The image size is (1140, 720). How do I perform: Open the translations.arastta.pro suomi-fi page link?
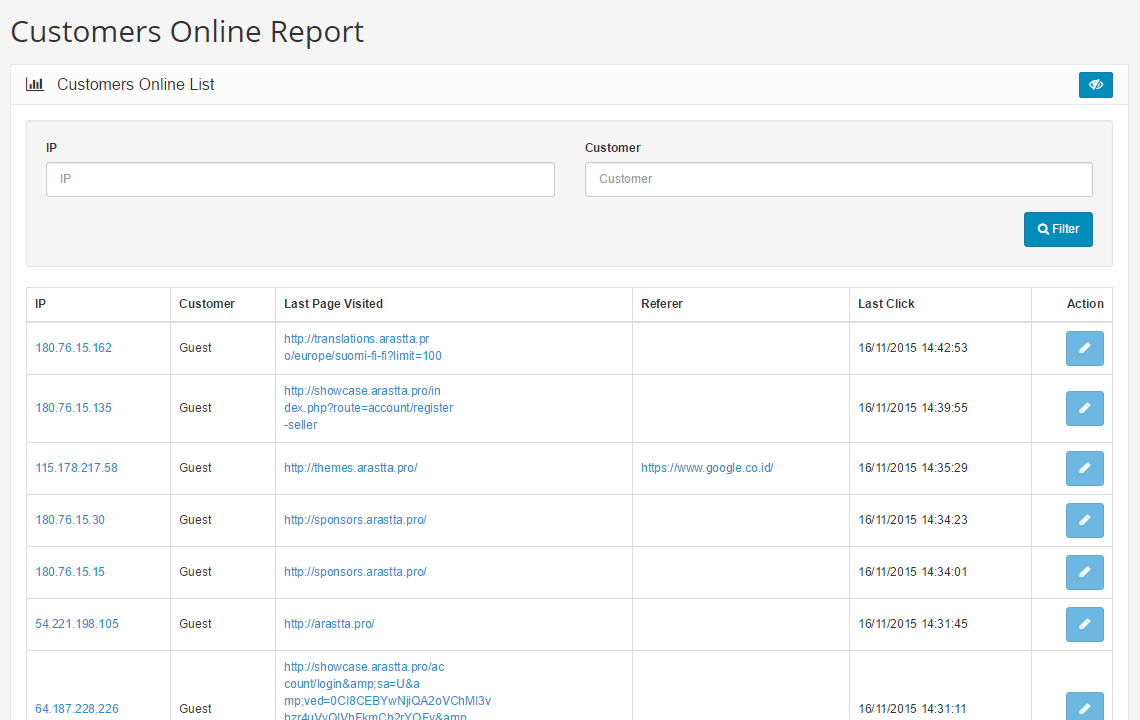click(x=362, y=347)
